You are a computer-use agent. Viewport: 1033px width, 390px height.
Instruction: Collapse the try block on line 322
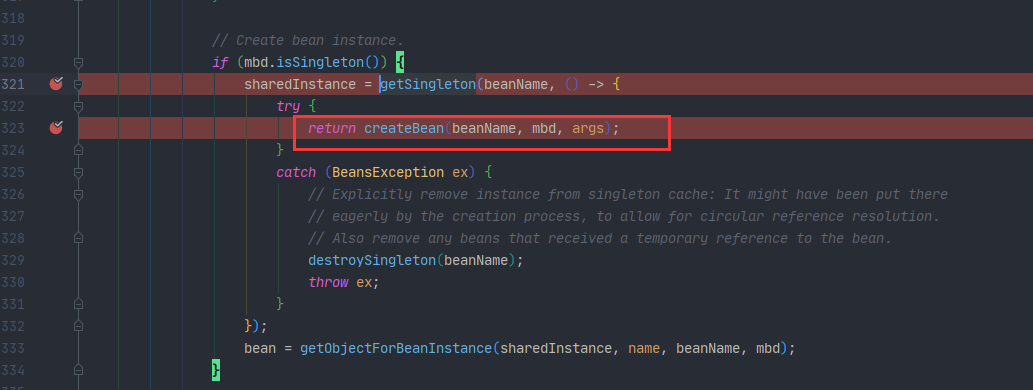(x=78, y=106)
